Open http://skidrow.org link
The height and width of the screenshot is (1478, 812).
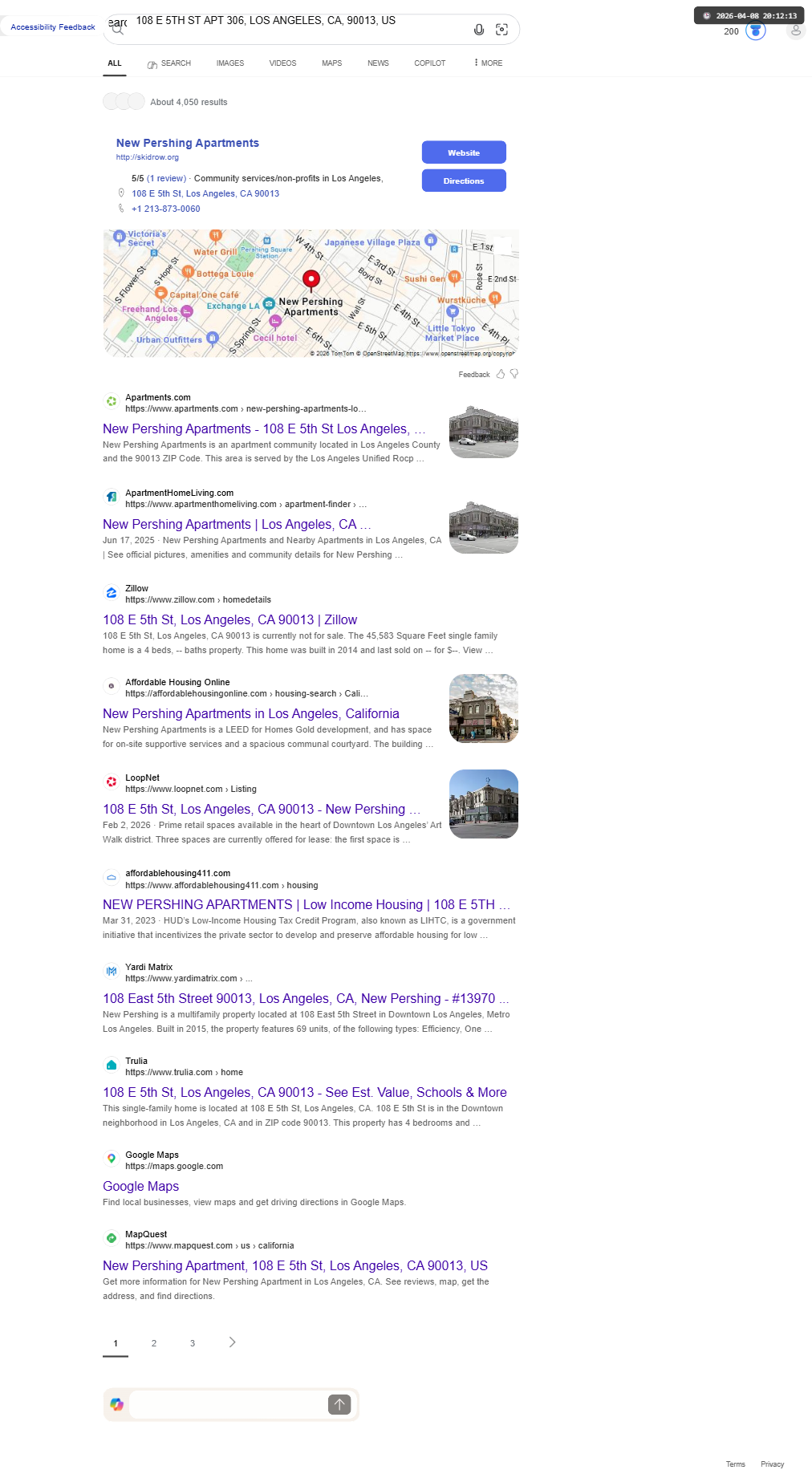(148, 157)
